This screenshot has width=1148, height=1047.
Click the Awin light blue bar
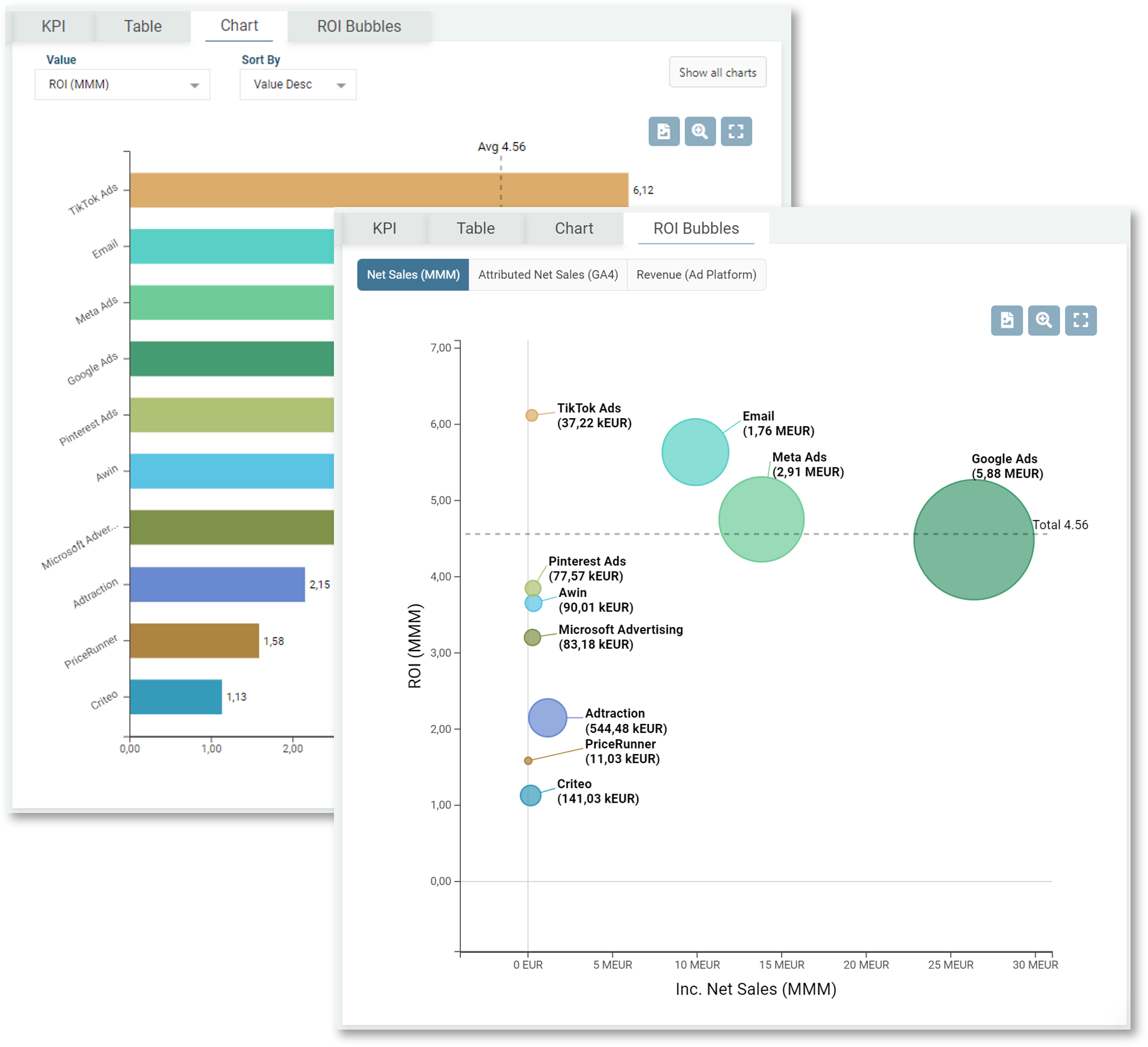[232, 471]
